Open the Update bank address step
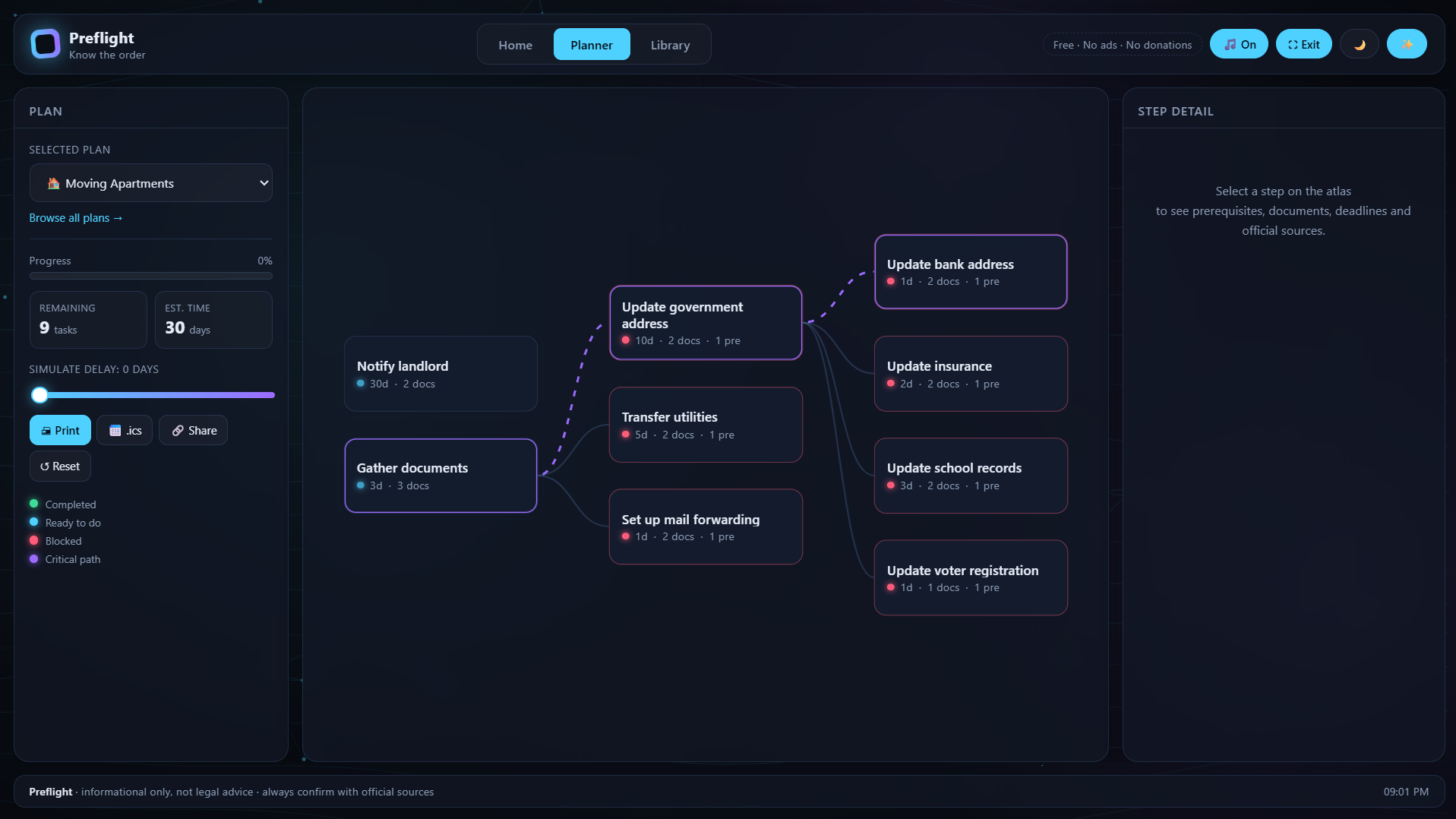 (x=971, y=272)
